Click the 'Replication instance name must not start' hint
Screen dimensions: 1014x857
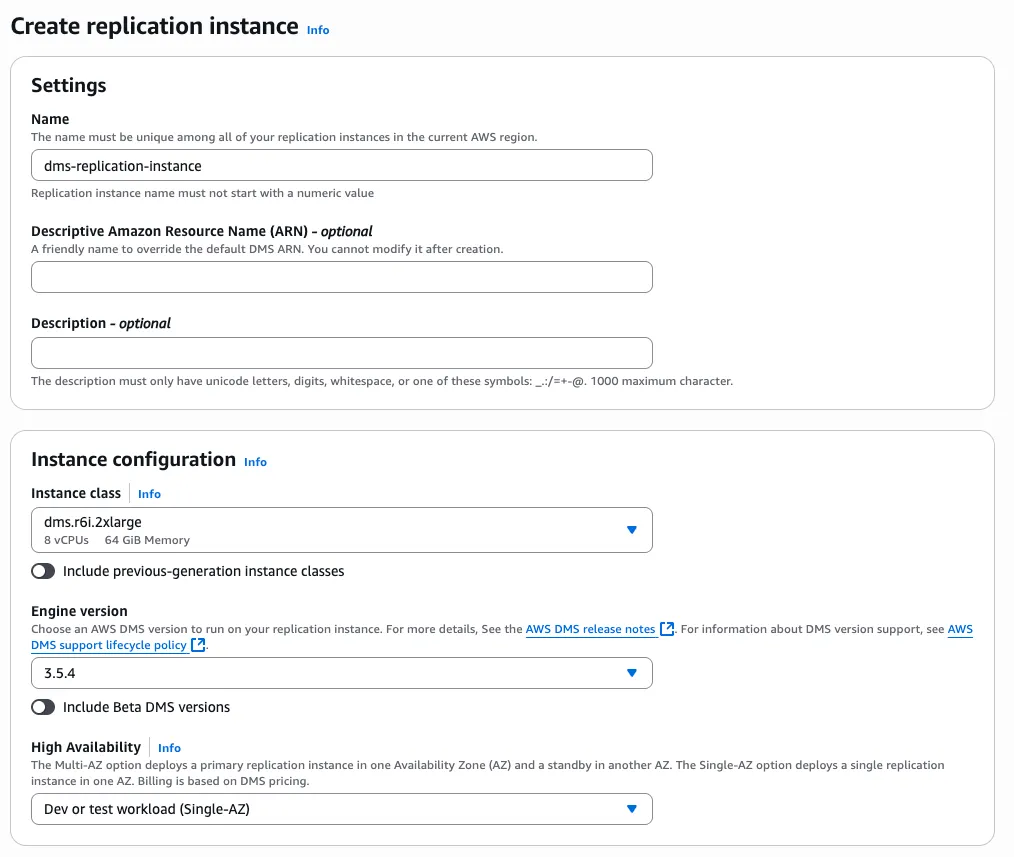(x=202, y=193)
